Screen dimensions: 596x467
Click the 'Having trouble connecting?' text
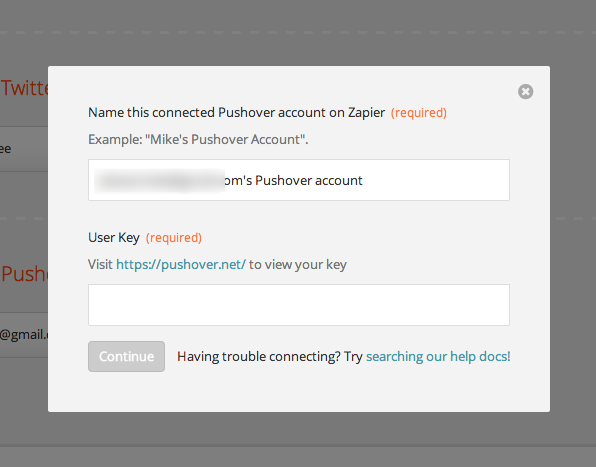pos(258,356)
